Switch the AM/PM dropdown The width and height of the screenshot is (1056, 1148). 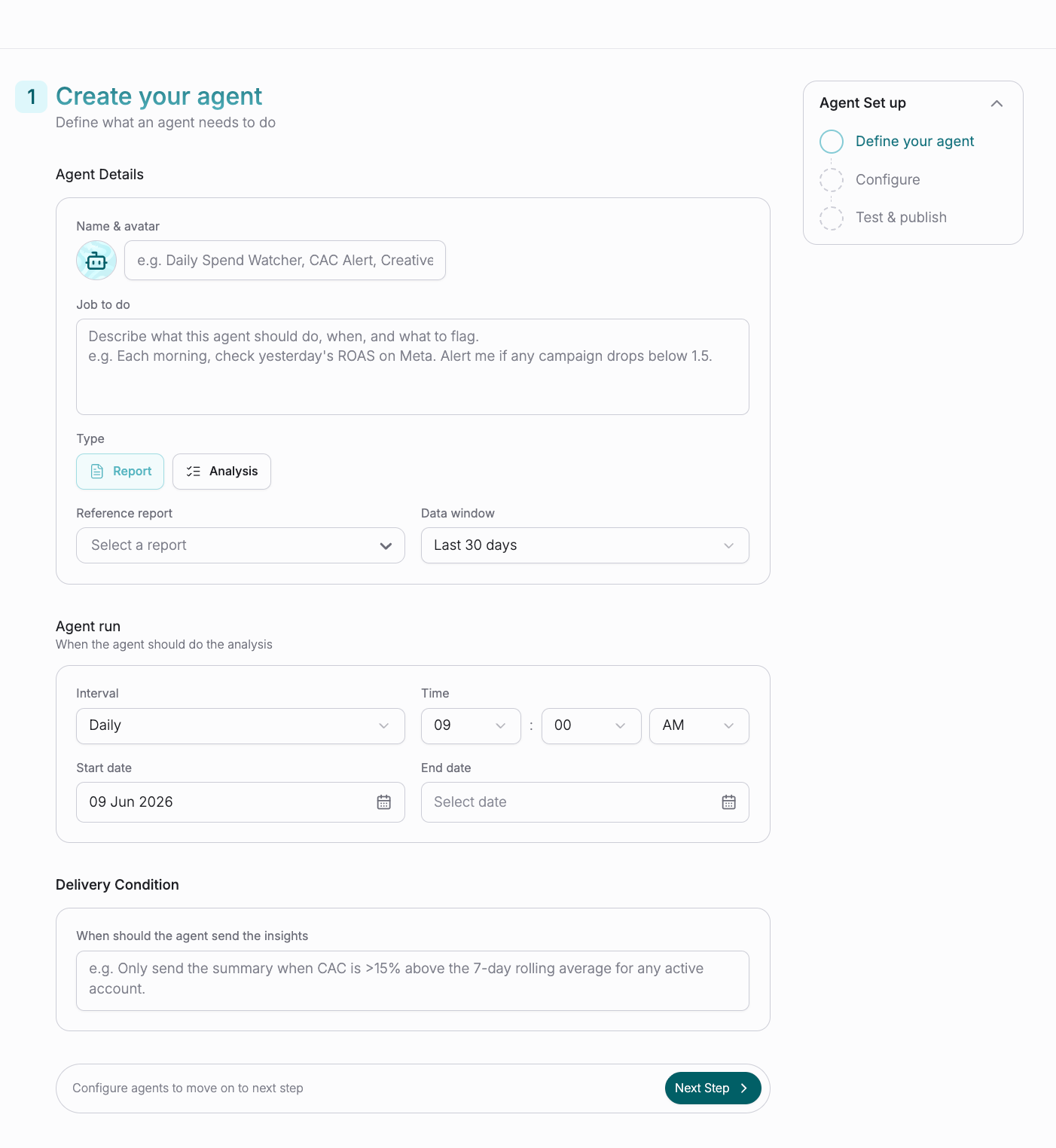pos(699,726)
